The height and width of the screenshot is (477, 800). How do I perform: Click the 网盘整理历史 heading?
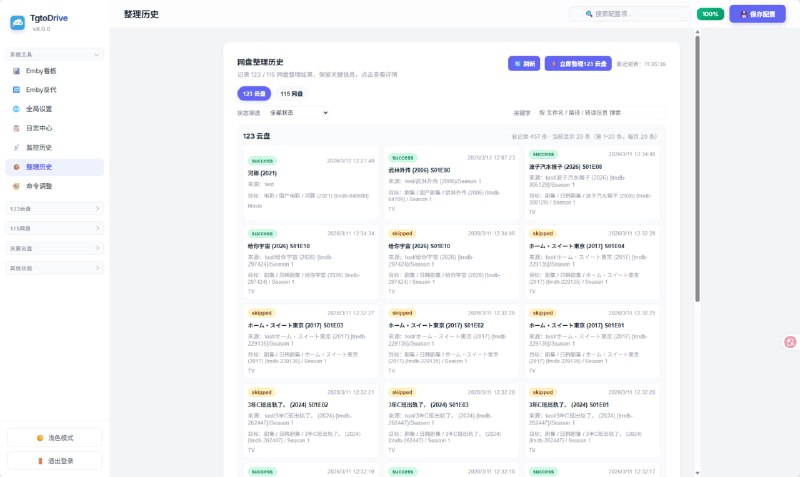coord(260,62)
